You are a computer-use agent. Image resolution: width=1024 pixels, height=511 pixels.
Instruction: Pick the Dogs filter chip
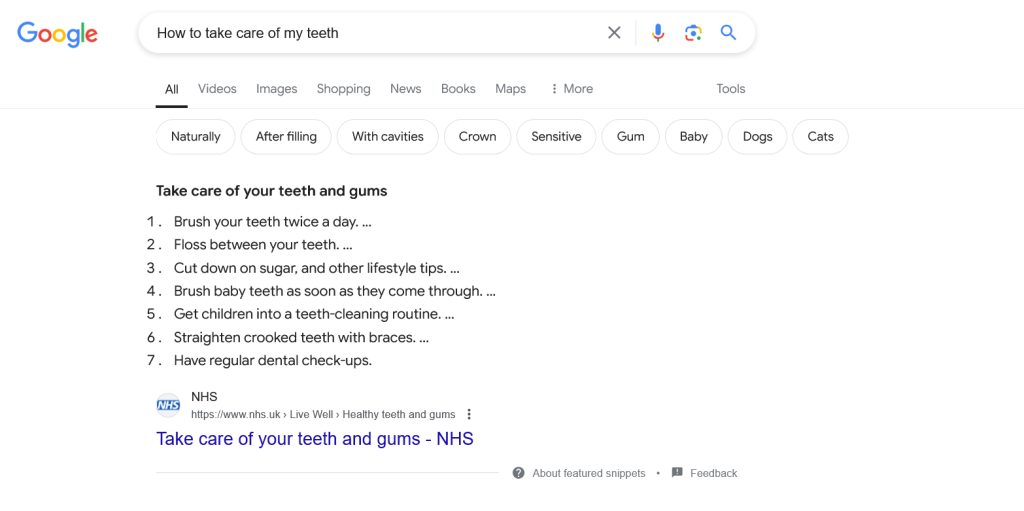tap(758, 137)
